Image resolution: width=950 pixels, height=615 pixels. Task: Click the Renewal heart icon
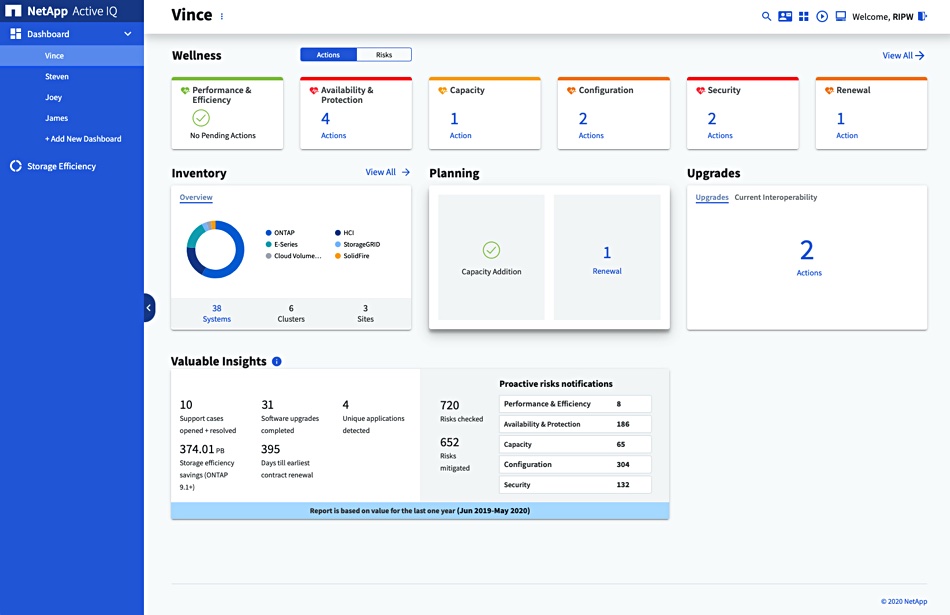click(x=829, y=90)
